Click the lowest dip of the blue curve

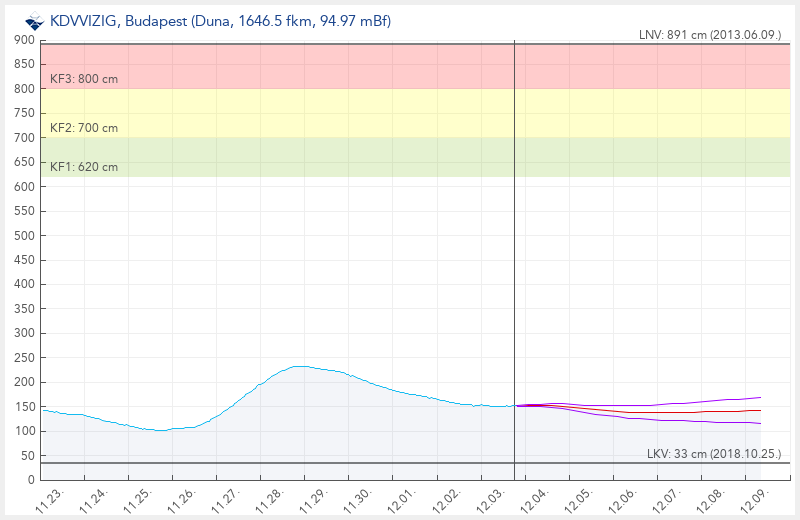[160, 430]
